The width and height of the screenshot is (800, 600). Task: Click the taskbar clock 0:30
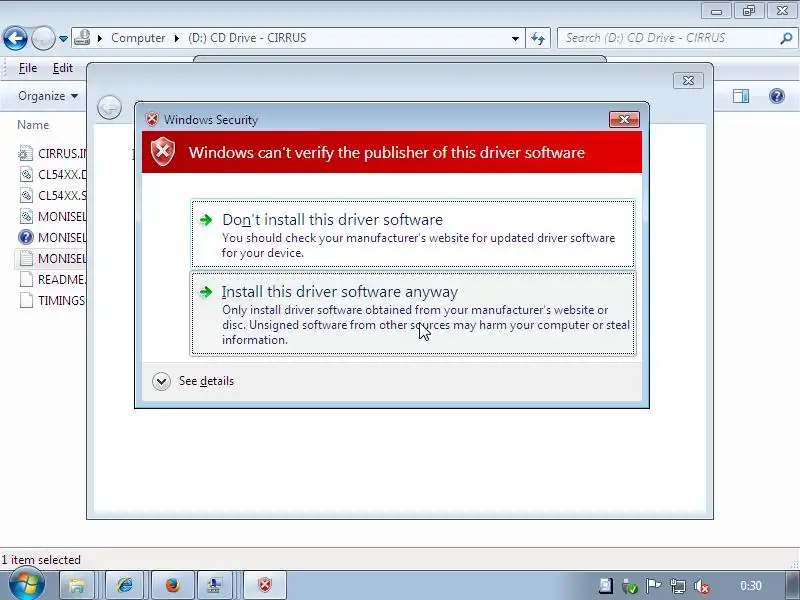point(751,586)
